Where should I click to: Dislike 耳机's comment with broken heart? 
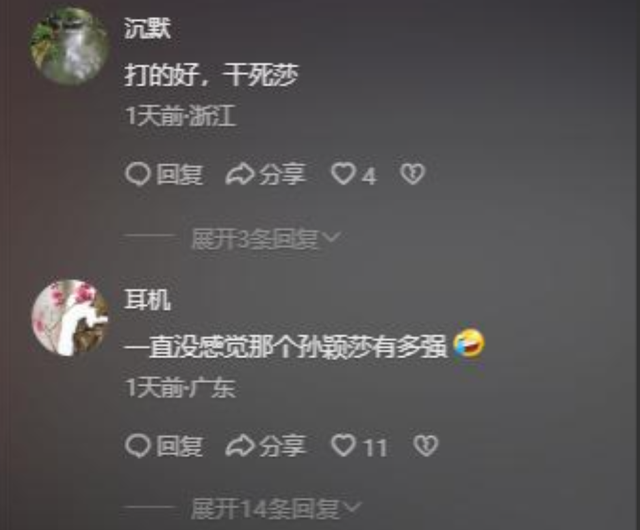click(426, 445)
